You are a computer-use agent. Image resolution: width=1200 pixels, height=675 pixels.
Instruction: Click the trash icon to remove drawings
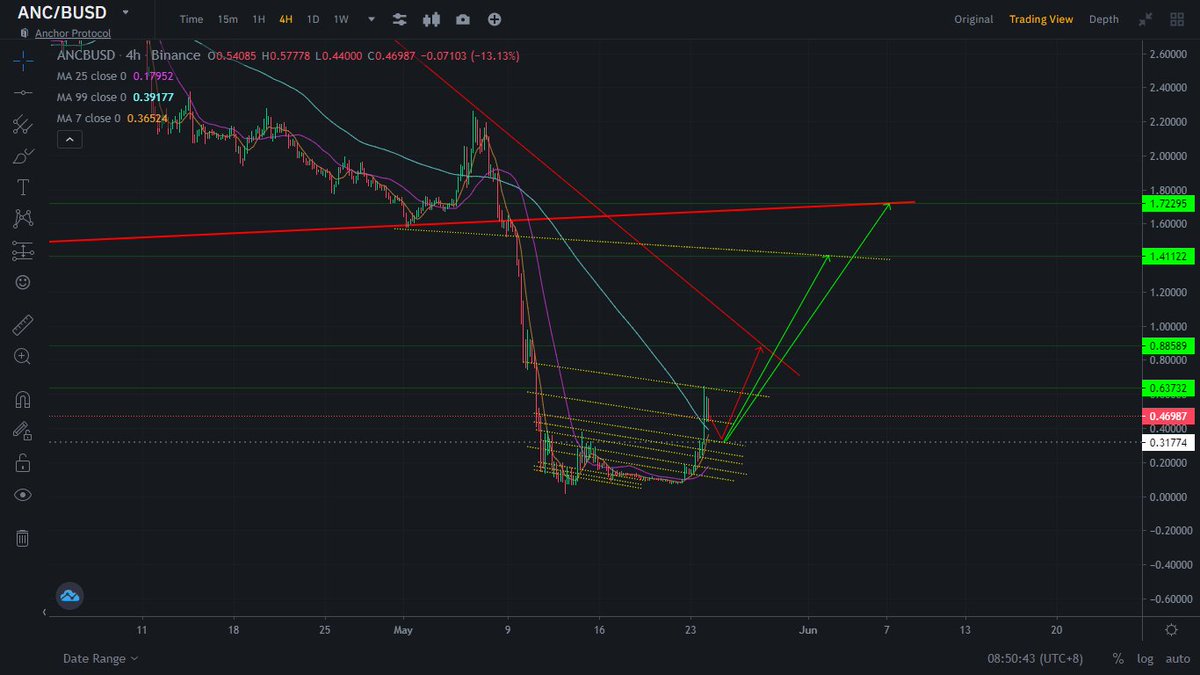pos(22,538)
